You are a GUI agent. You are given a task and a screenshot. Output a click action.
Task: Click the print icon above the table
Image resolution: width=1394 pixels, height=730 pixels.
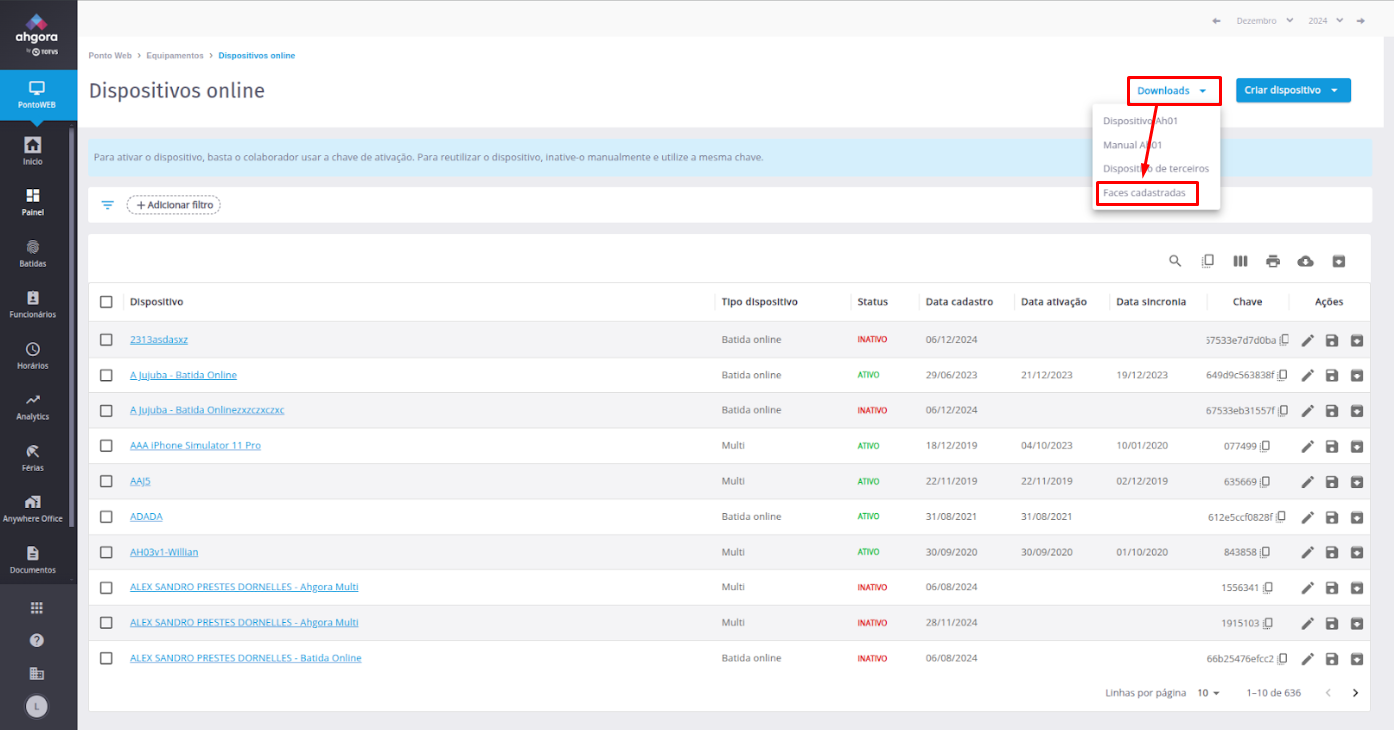coord(1273,261)
